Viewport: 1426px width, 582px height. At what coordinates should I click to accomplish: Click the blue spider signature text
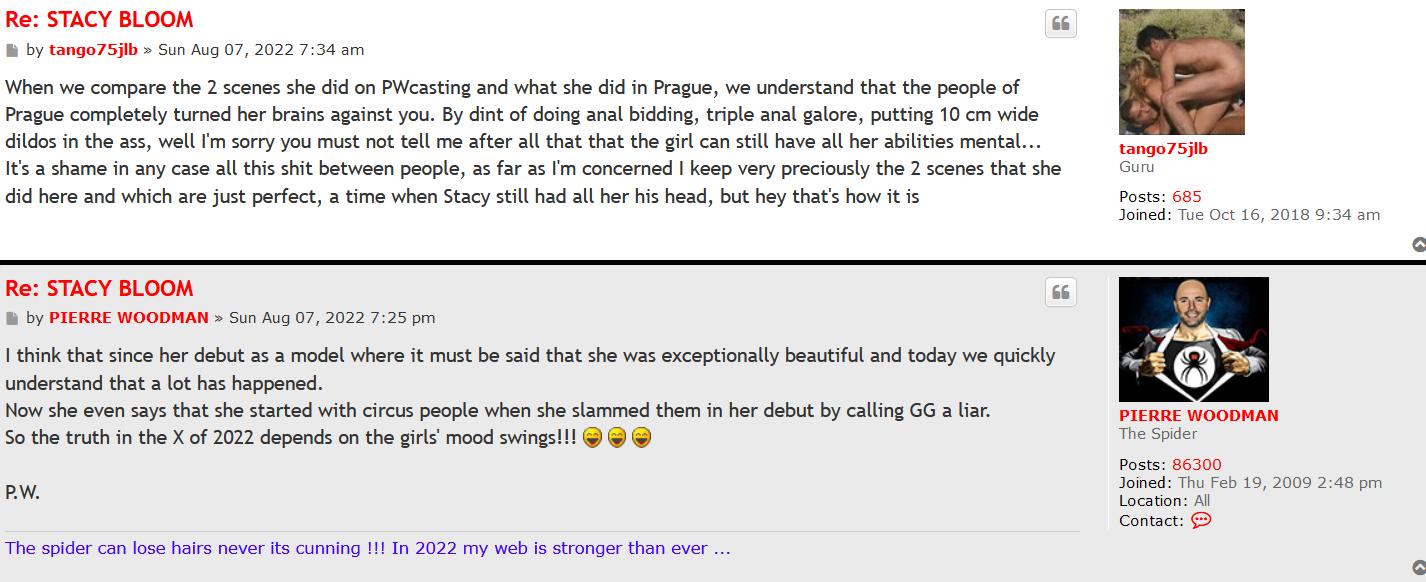367,548
